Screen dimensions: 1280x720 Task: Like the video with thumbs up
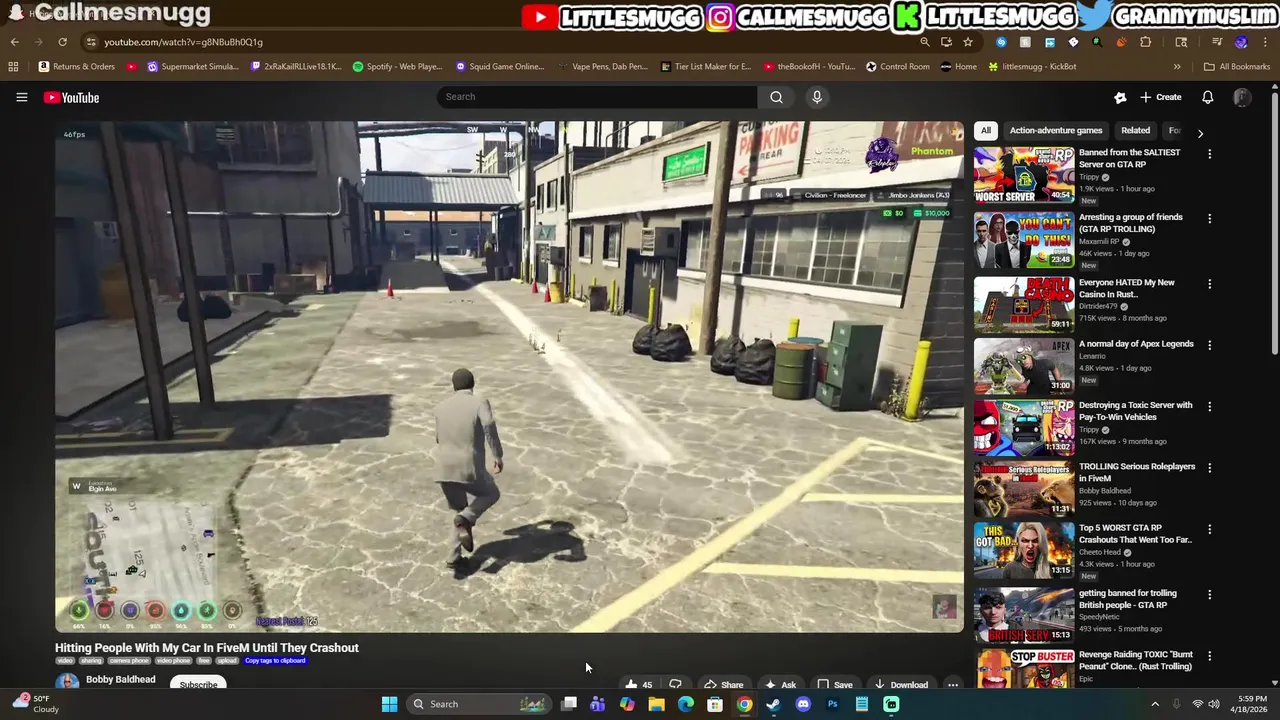638,685
